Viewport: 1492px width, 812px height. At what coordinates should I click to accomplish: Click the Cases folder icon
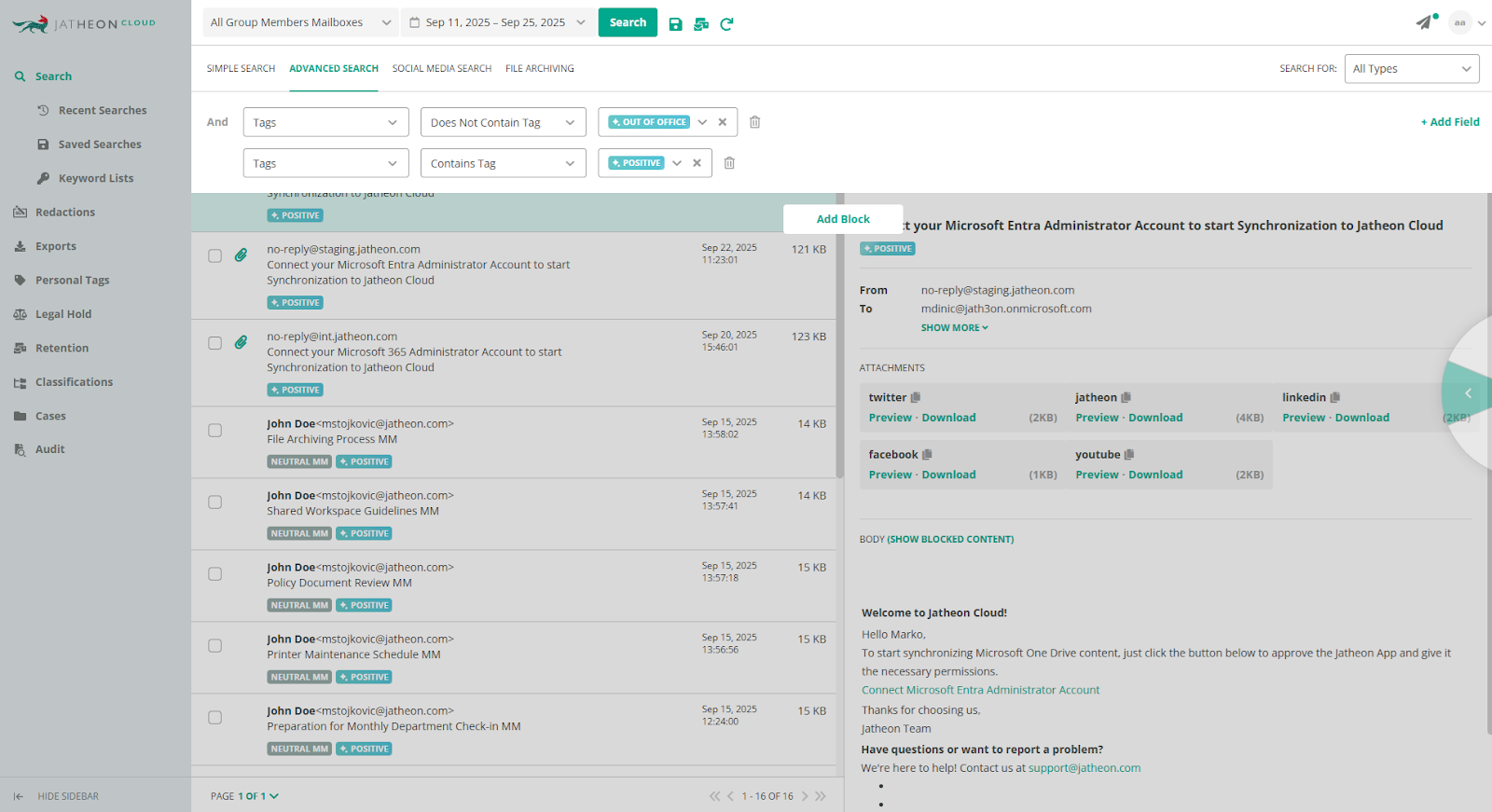[x=20, y=416]
